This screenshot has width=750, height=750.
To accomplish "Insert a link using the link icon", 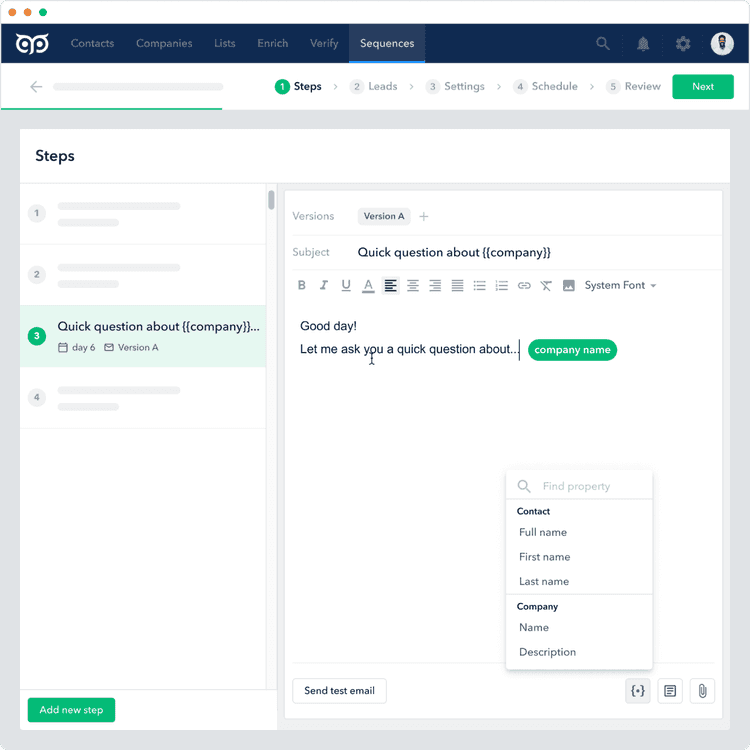I will click(524, 286).
